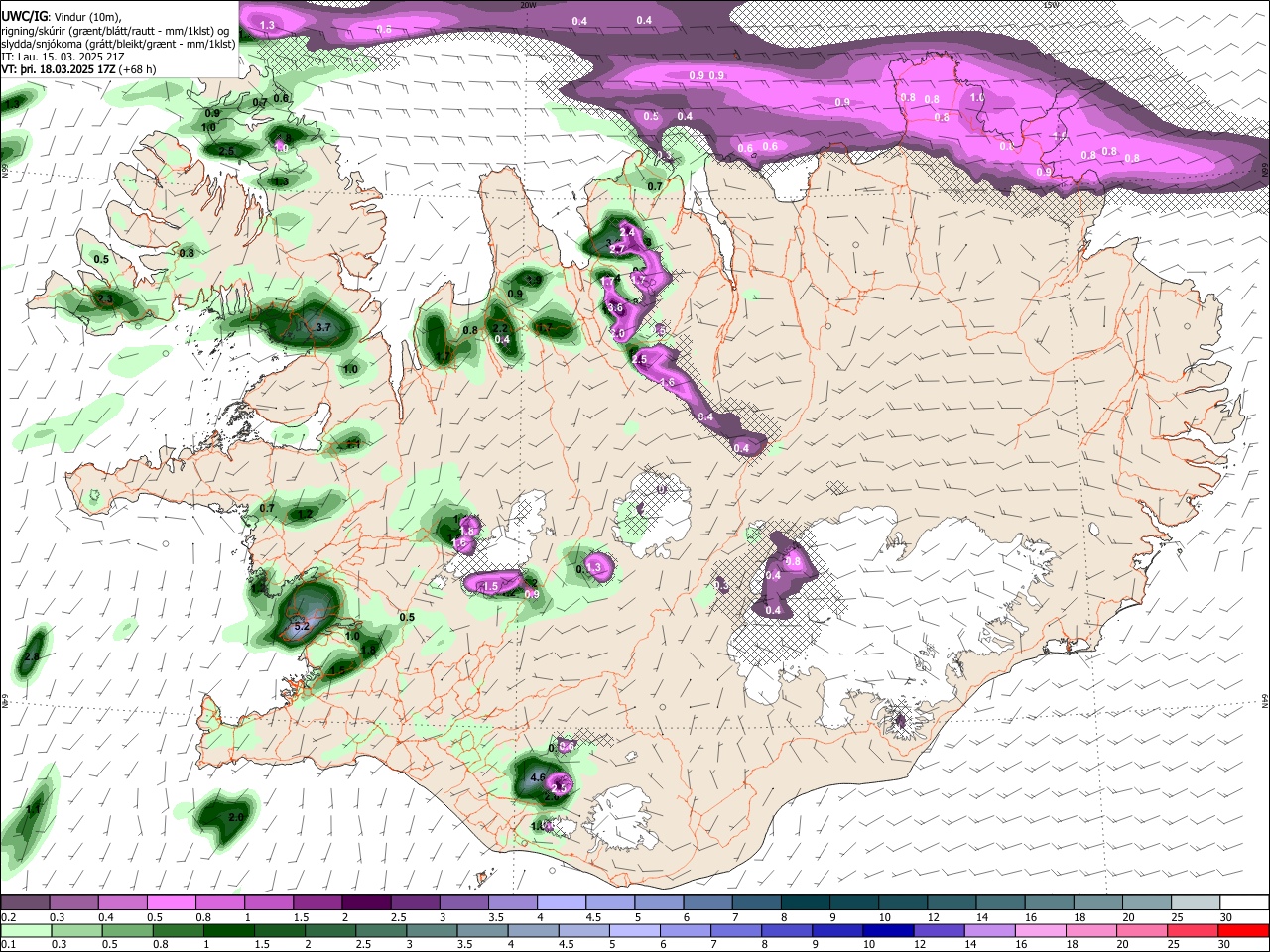The height and width of the screenshot is (952, 1270).
Task: Click the 15W longitude label
Action: [x=1049, y=4]
